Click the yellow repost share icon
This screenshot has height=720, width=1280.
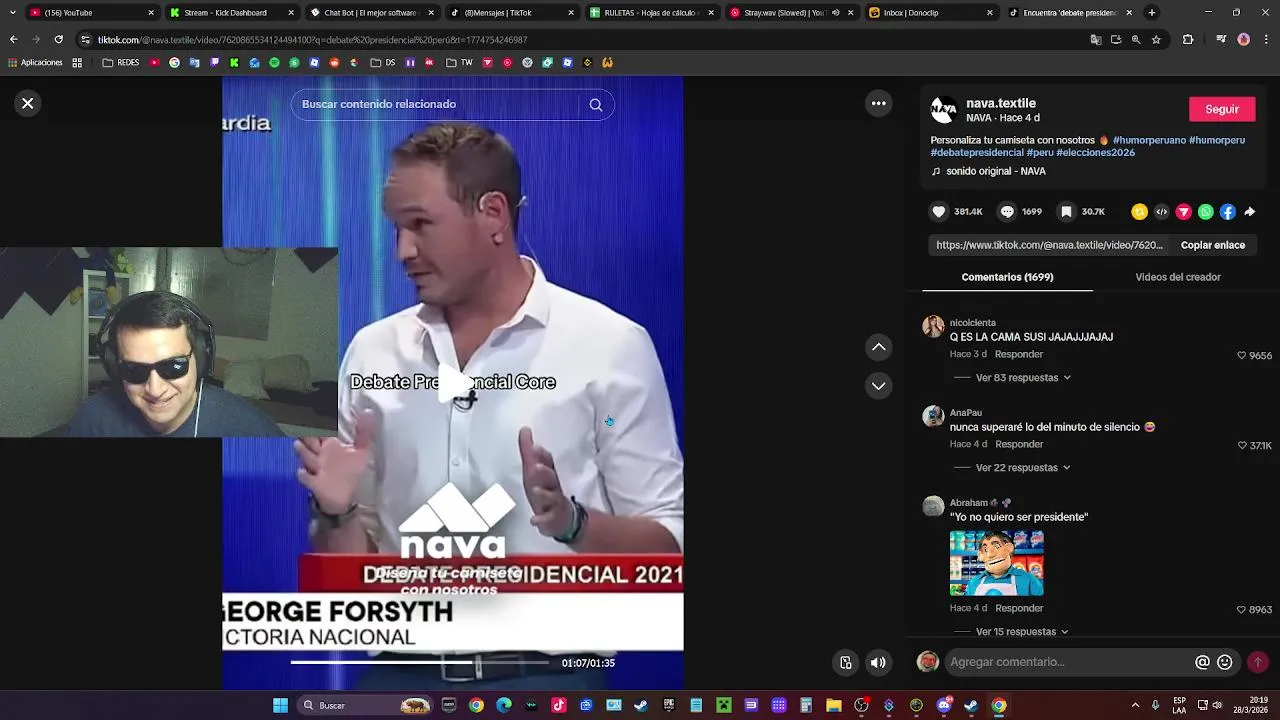(1139, 212)
